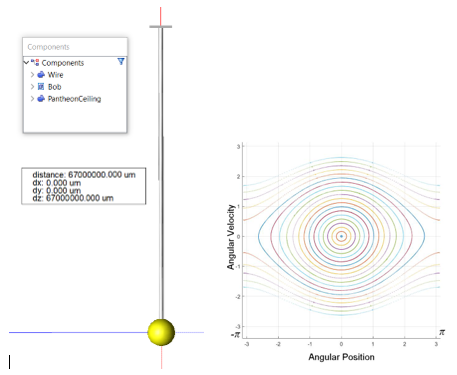Click the PantheonCeiling component body icon
Image resolution: width=457 pixels, height=375 pixels.
41,99
